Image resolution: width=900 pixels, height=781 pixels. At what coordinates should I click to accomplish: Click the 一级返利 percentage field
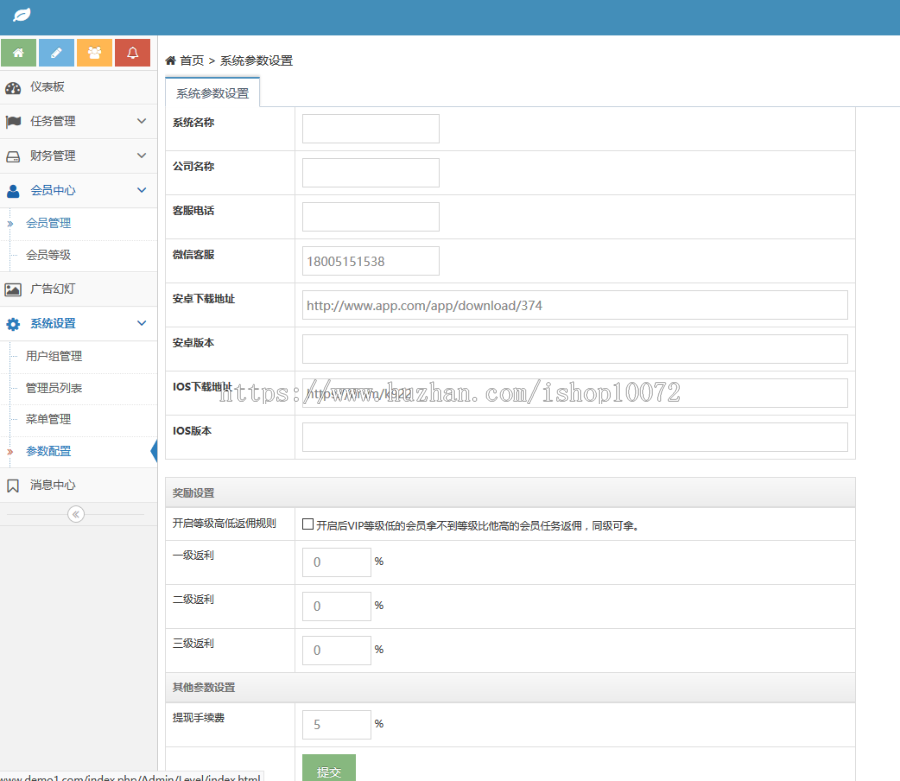336,562
